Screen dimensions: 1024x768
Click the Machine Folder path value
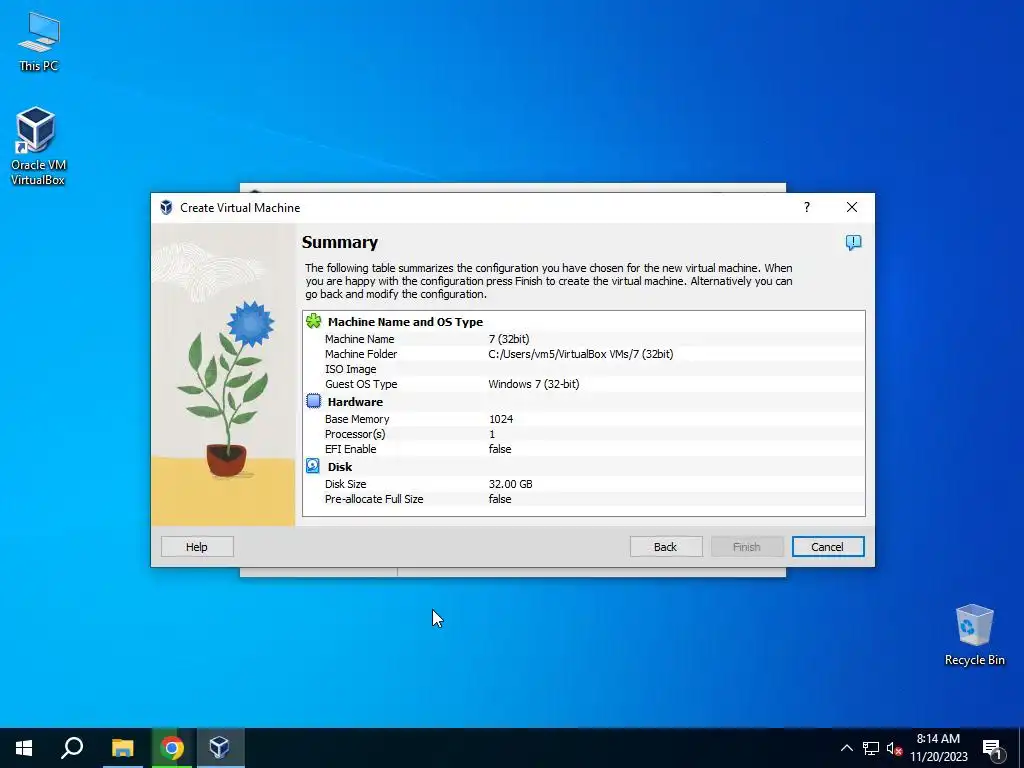[581, 354]
